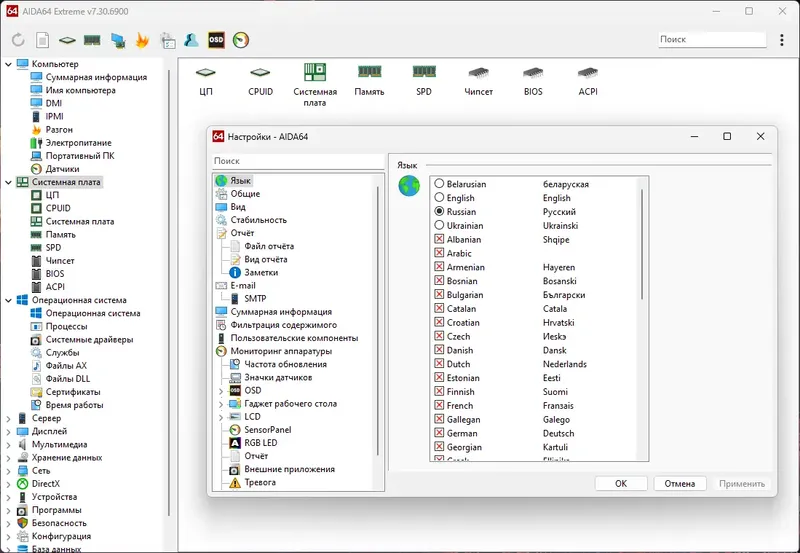Expand the LCD settings node
The height and width of the screenshot is (553, 800).
(221, 417)
